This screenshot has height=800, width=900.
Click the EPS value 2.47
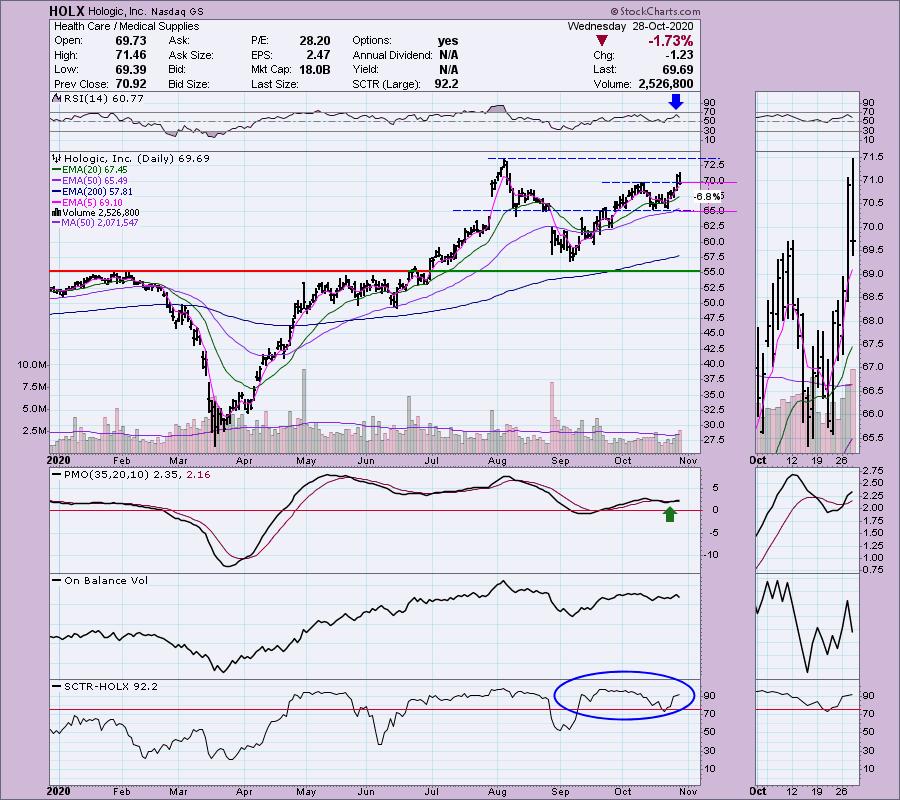pyautogui.click(x=318, y=55)
